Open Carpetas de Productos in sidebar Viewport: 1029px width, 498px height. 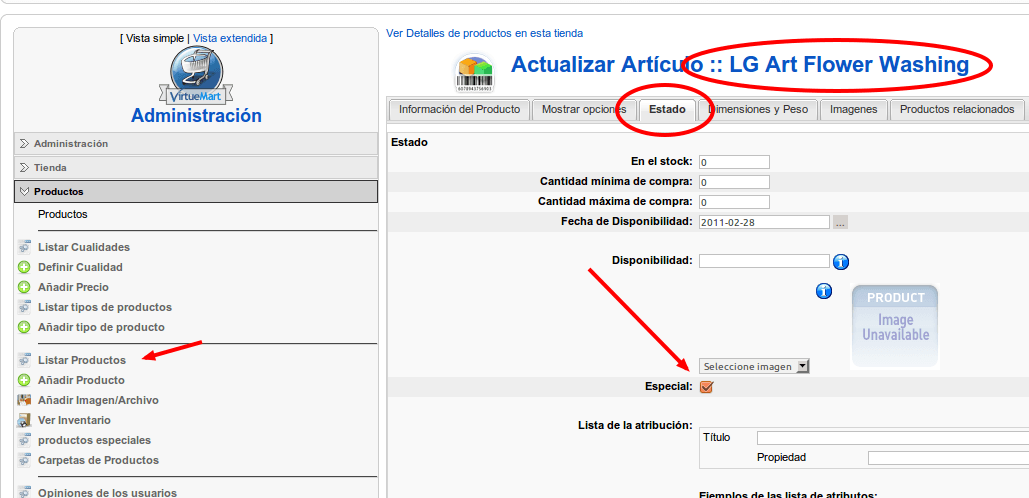pos(98,460)
